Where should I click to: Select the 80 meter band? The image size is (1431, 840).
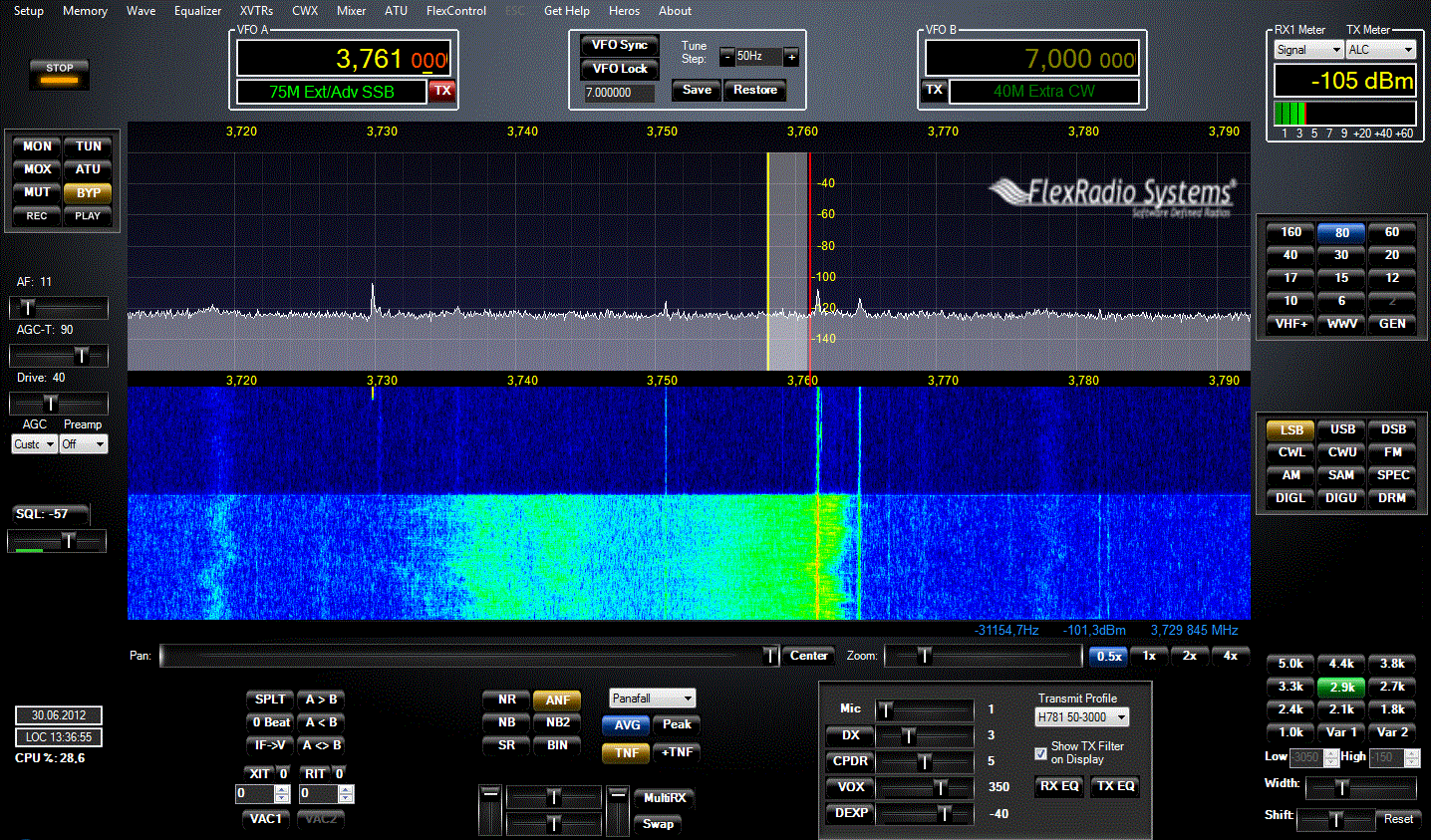[x=1340, y=231]
